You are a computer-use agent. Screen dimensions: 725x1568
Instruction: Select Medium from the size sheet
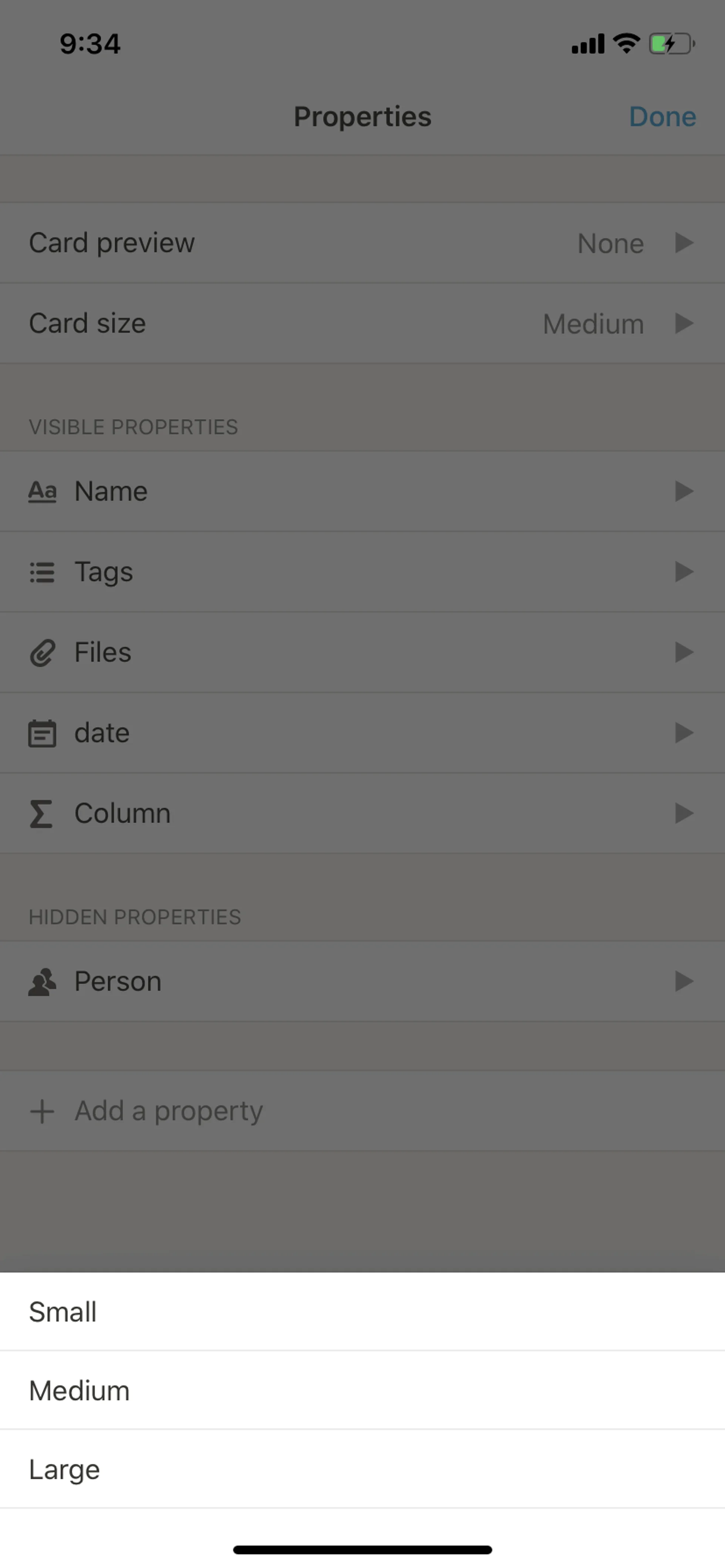[x=79, y=1391]
